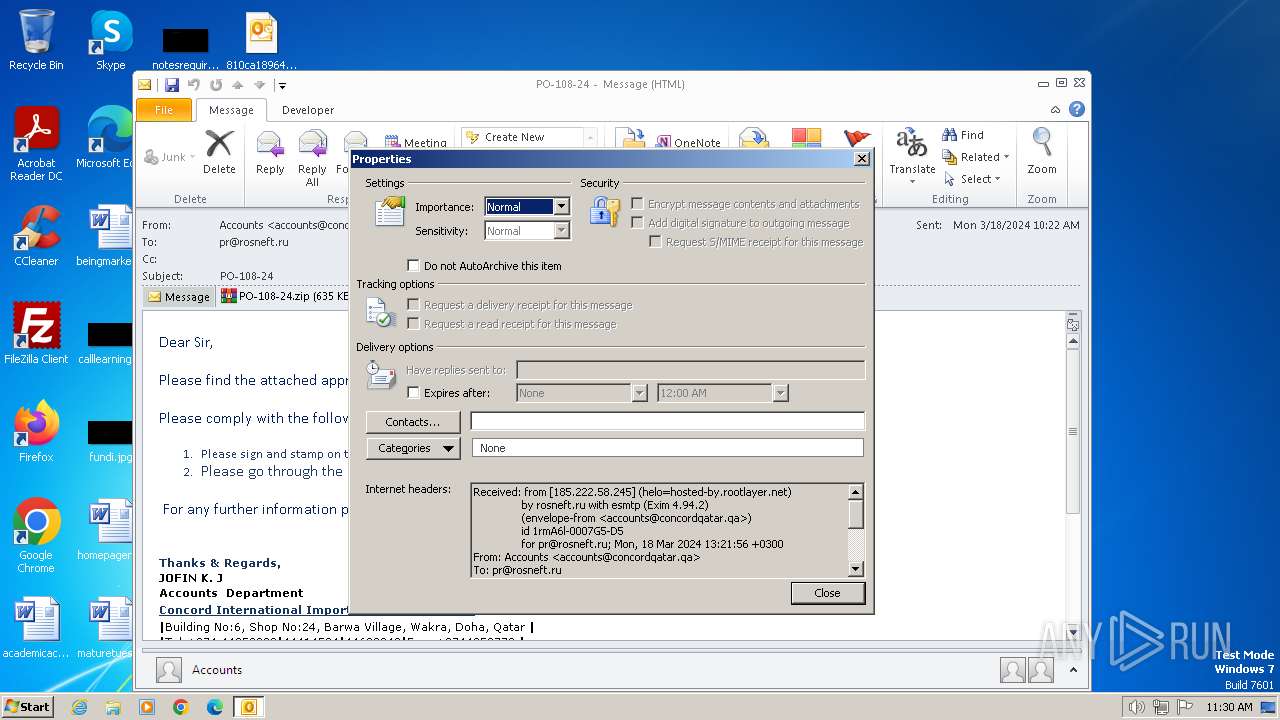Switch to the Developer ribbon tab
This screenshot has width=1280, height=720.
pos(308,110)
